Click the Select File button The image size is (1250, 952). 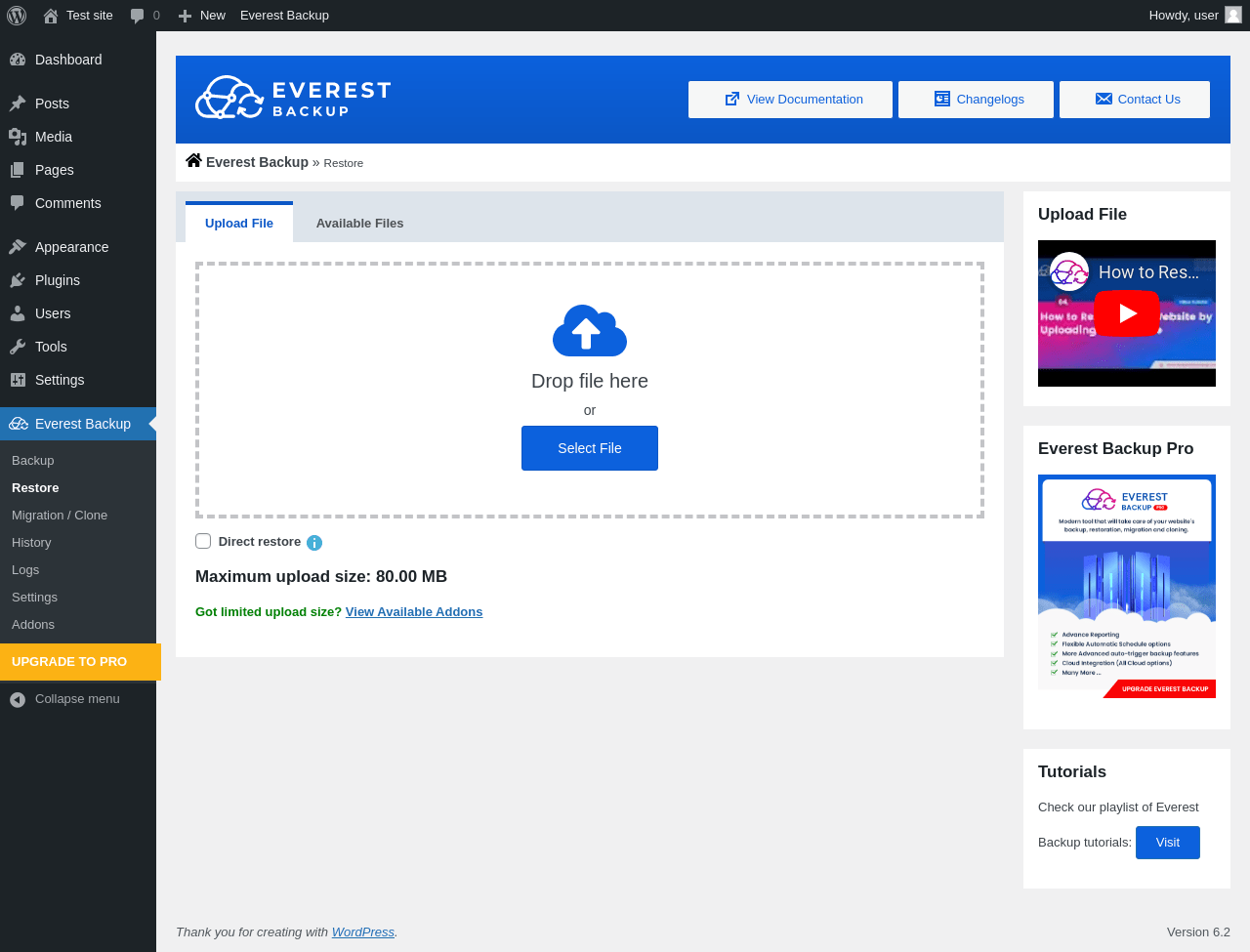590,448
